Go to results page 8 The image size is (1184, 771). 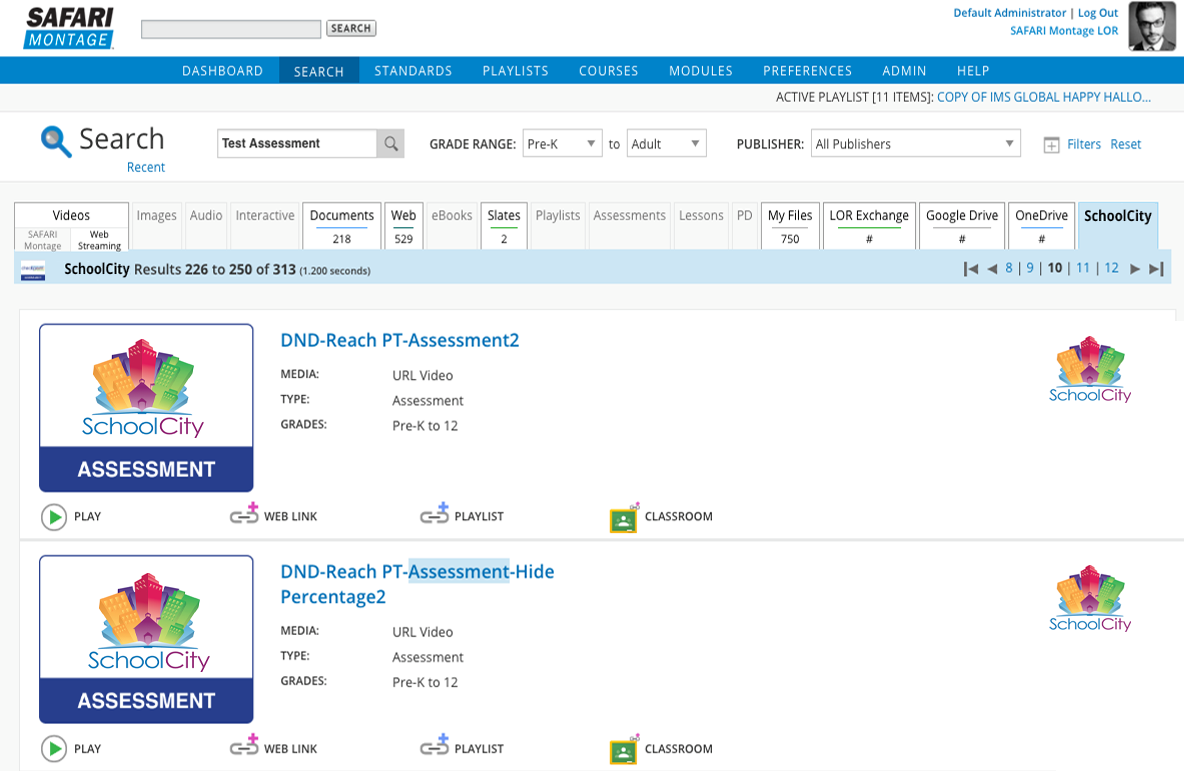coord(1009,268)
